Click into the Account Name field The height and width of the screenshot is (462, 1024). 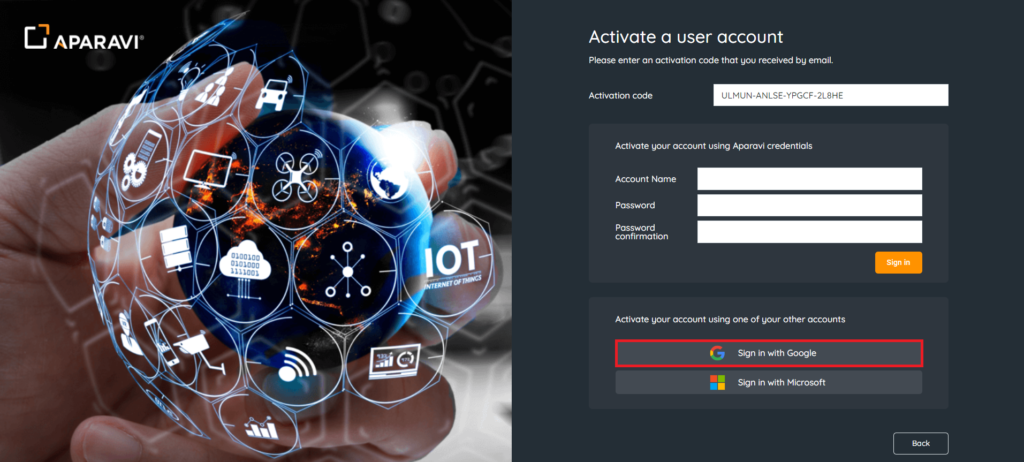809,179
